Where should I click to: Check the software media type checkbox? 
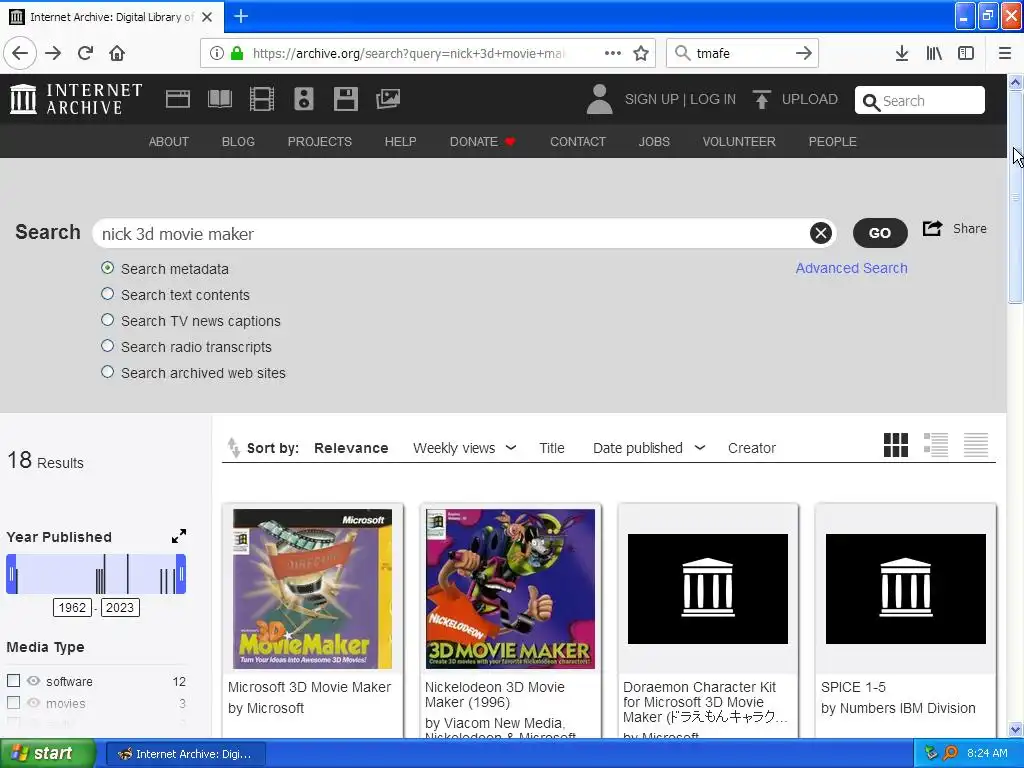point(13,680)
